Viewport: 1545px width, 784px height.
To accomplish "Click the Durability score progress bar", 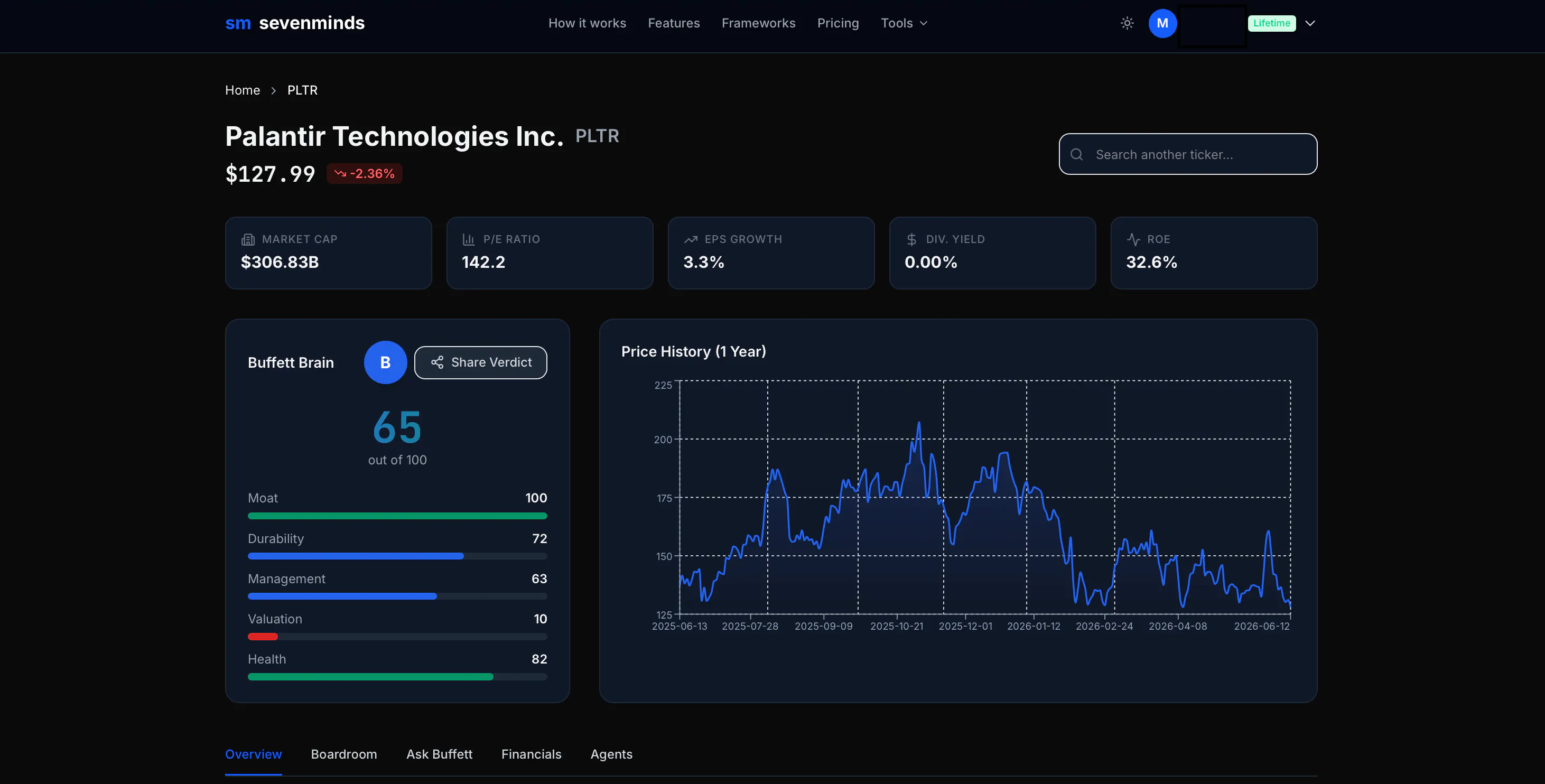I will [397, 556].
